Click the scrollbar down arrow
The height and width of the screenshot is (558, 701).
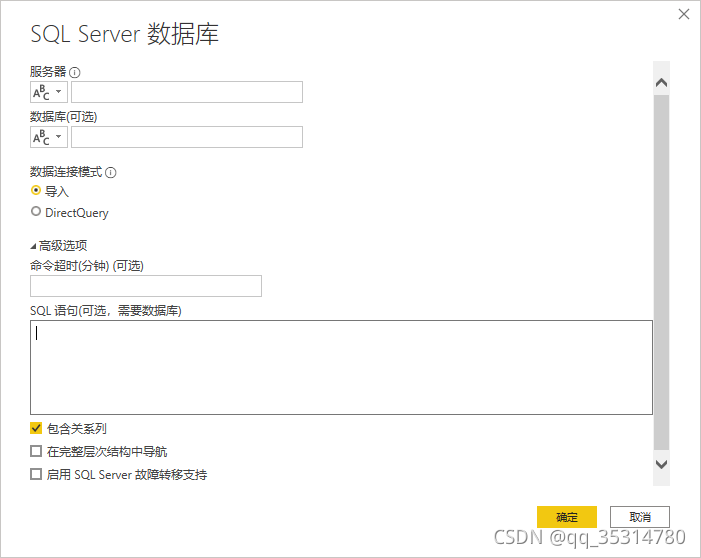661,464
